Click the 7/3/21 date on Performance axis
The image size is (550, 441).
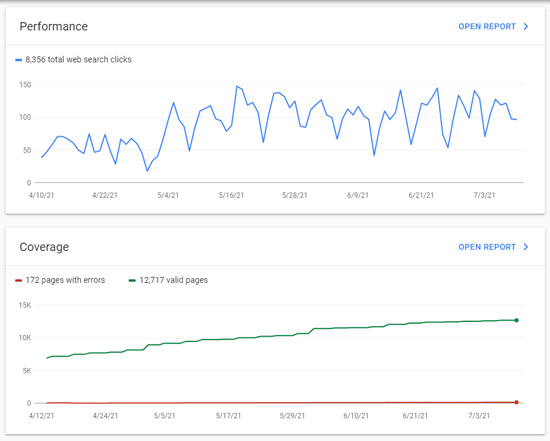484,195
